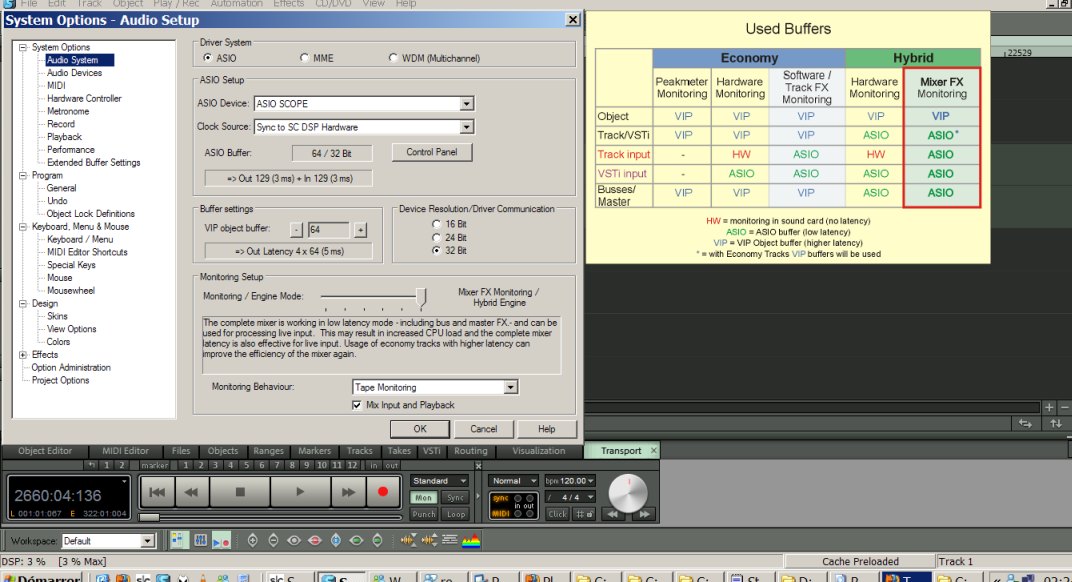Click the silver scrub wheel knob

click(628, 492)
